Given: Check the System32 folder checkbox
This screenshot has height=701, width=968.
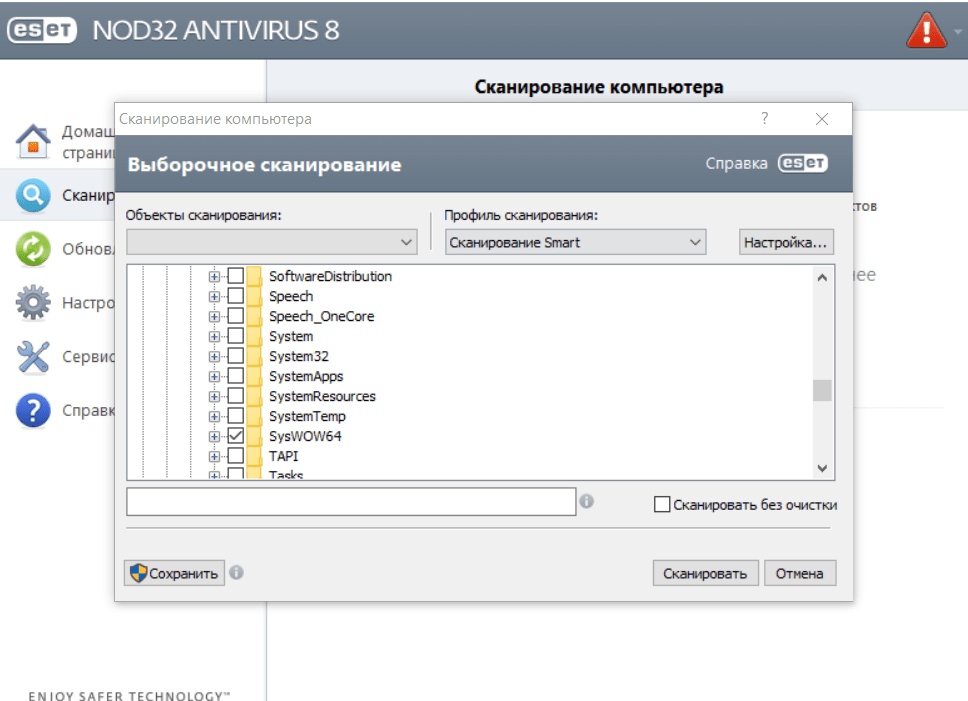Looking at the screenshot, I should 235,356.
